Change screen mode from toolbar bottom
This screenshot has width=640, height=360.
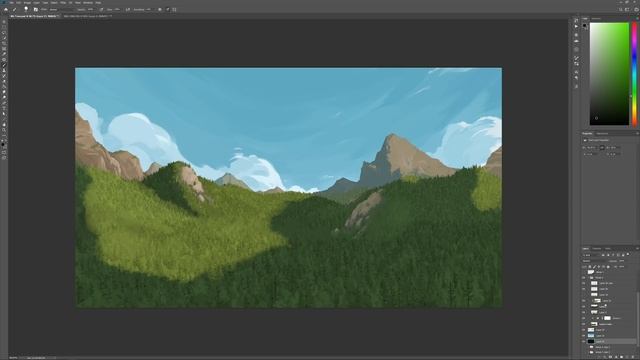click(x=4, y=157)
